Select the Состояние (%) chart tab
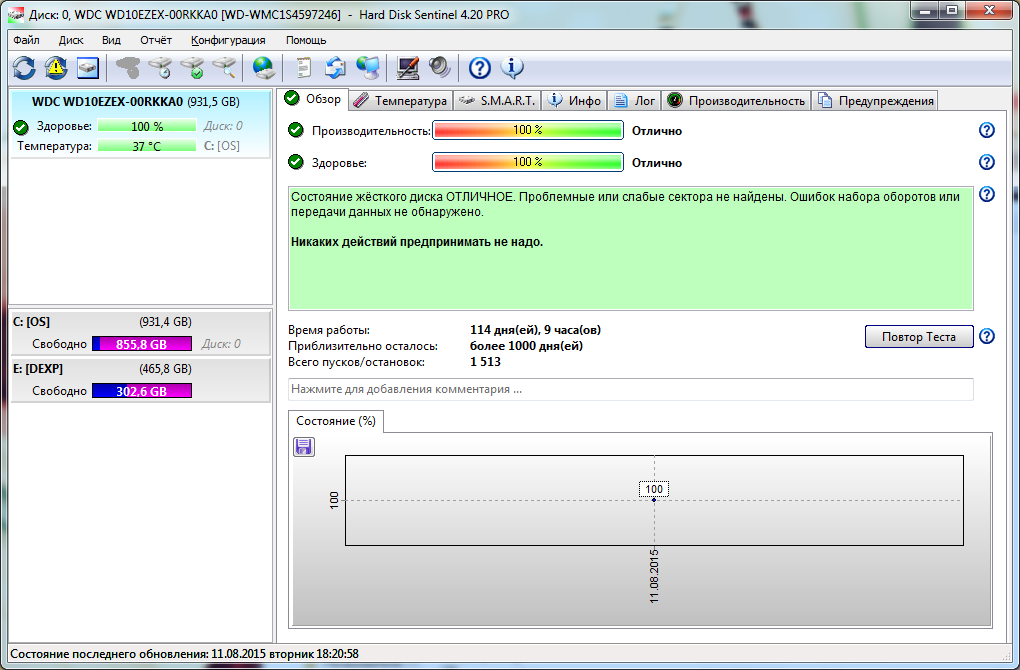 click(336, 421)
